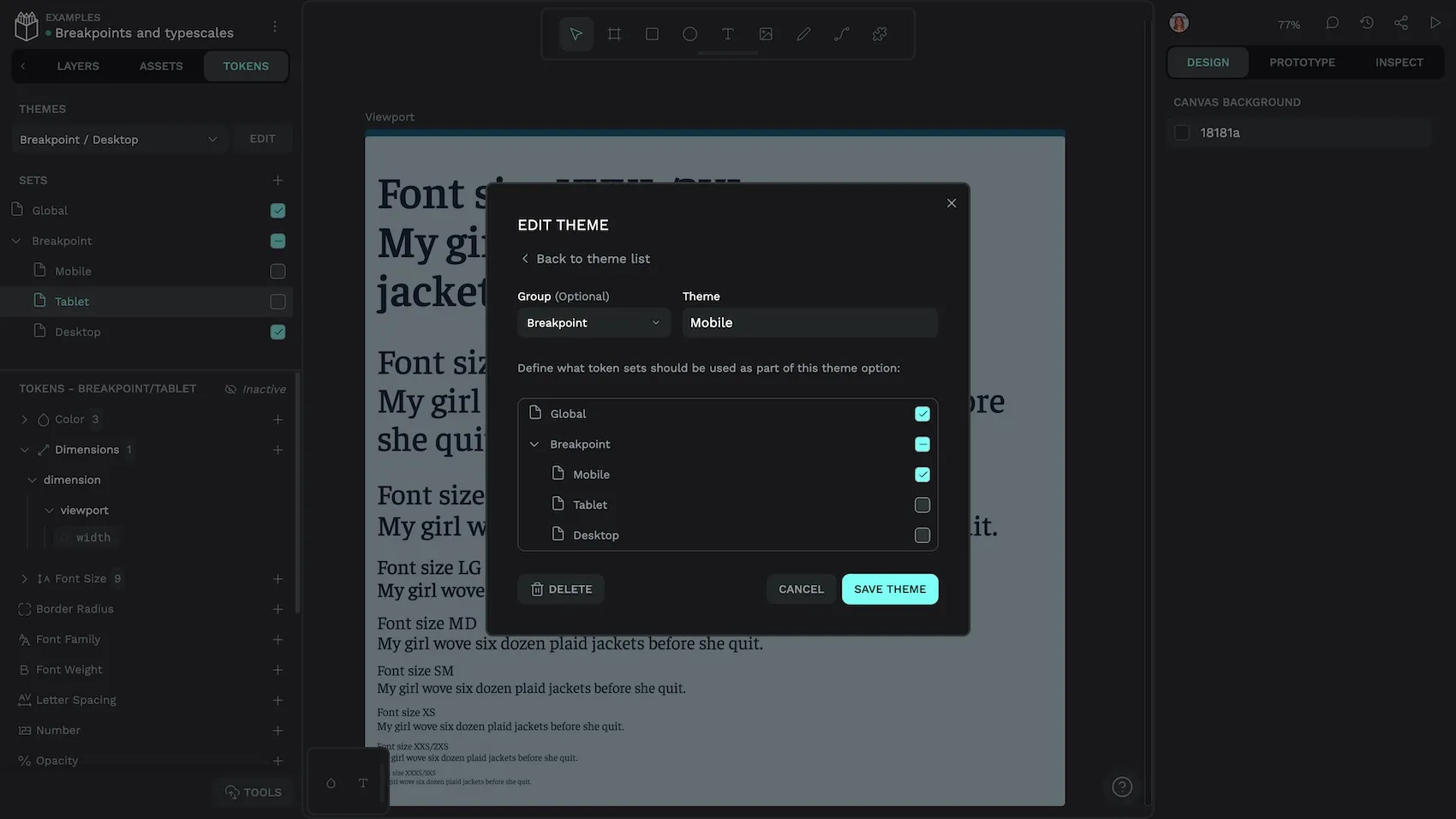Enable Tablet set checkbox in sidebar

tap(277, 302)
